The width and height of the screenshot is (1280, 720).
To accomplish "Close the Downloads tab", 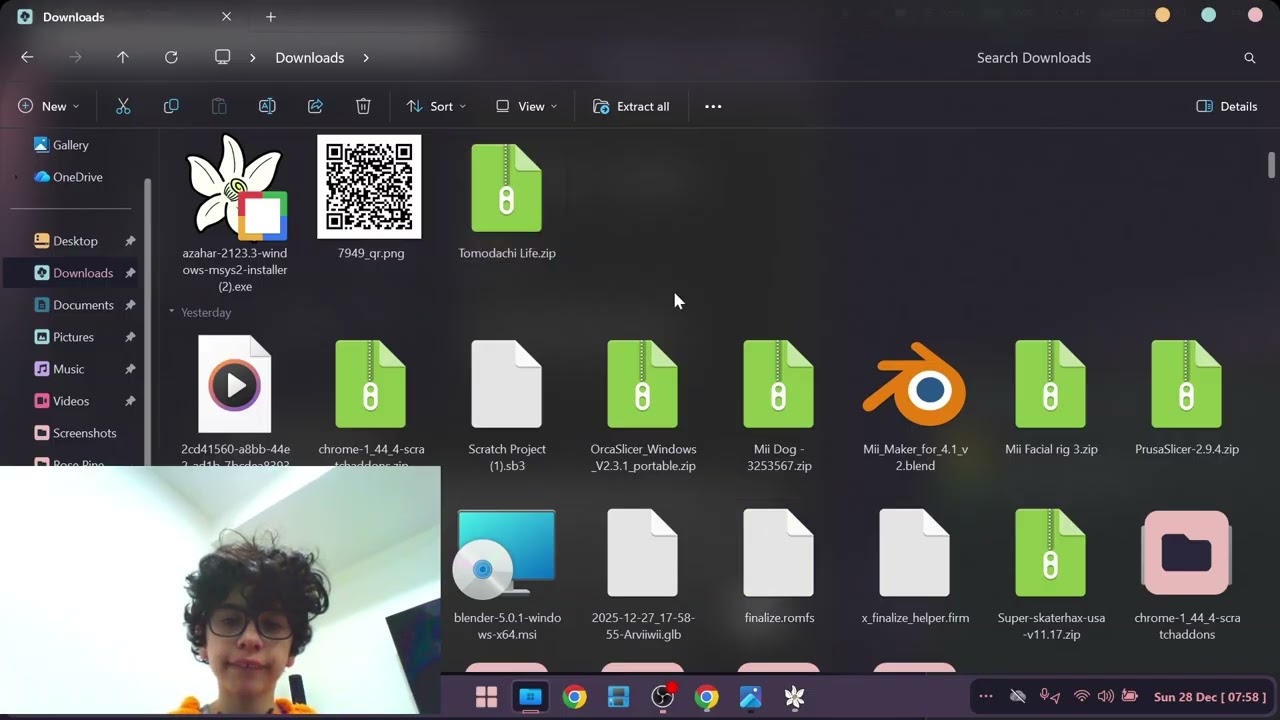I will [x=226, y=17].
